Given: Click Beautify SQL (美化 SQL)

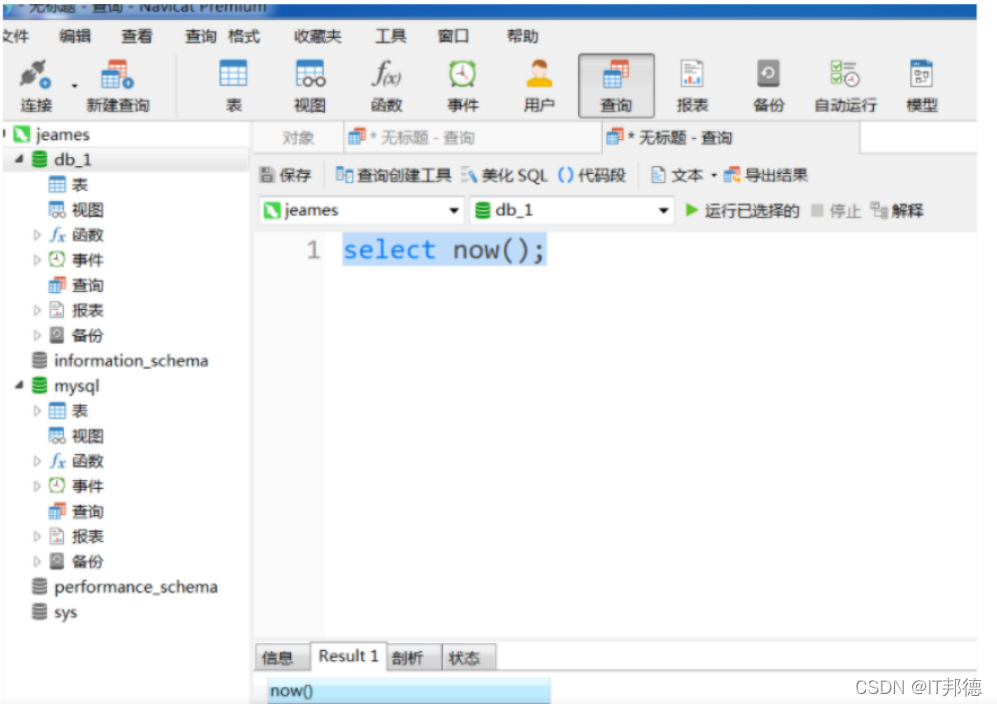Looking at the screenshot, I should pos(504,175).
